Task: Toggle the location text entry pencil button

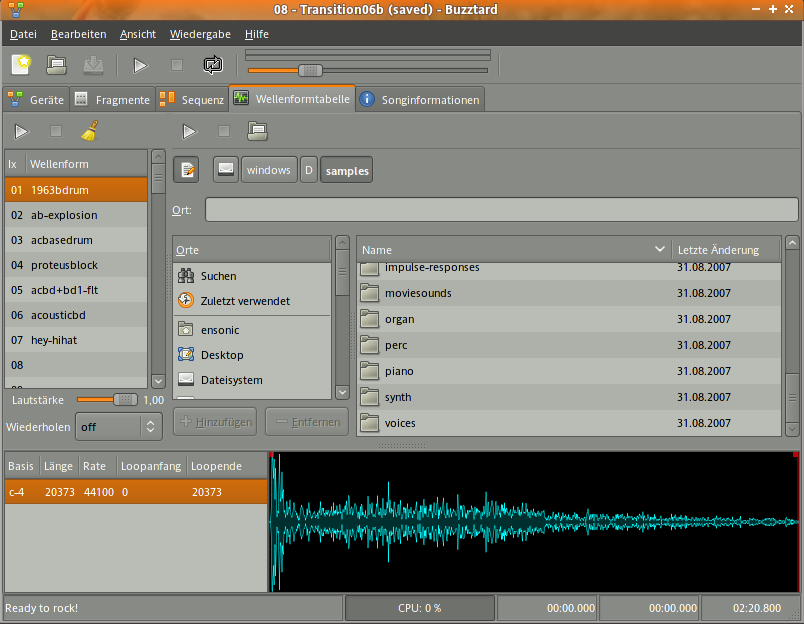Action: tap(186, 170)
